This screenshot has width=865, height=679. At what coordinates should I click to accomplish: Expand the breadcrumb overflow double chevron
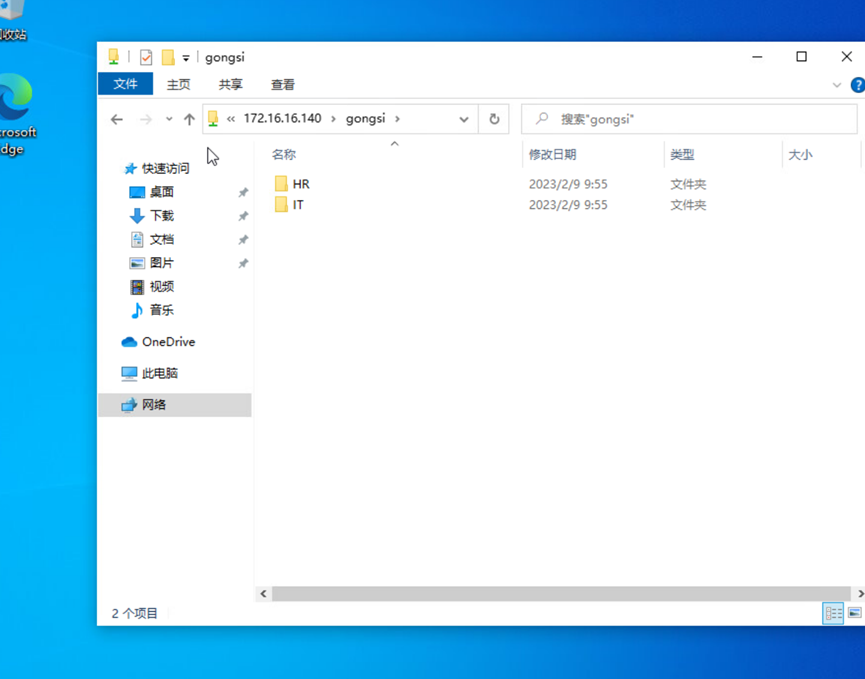(231, 119)
